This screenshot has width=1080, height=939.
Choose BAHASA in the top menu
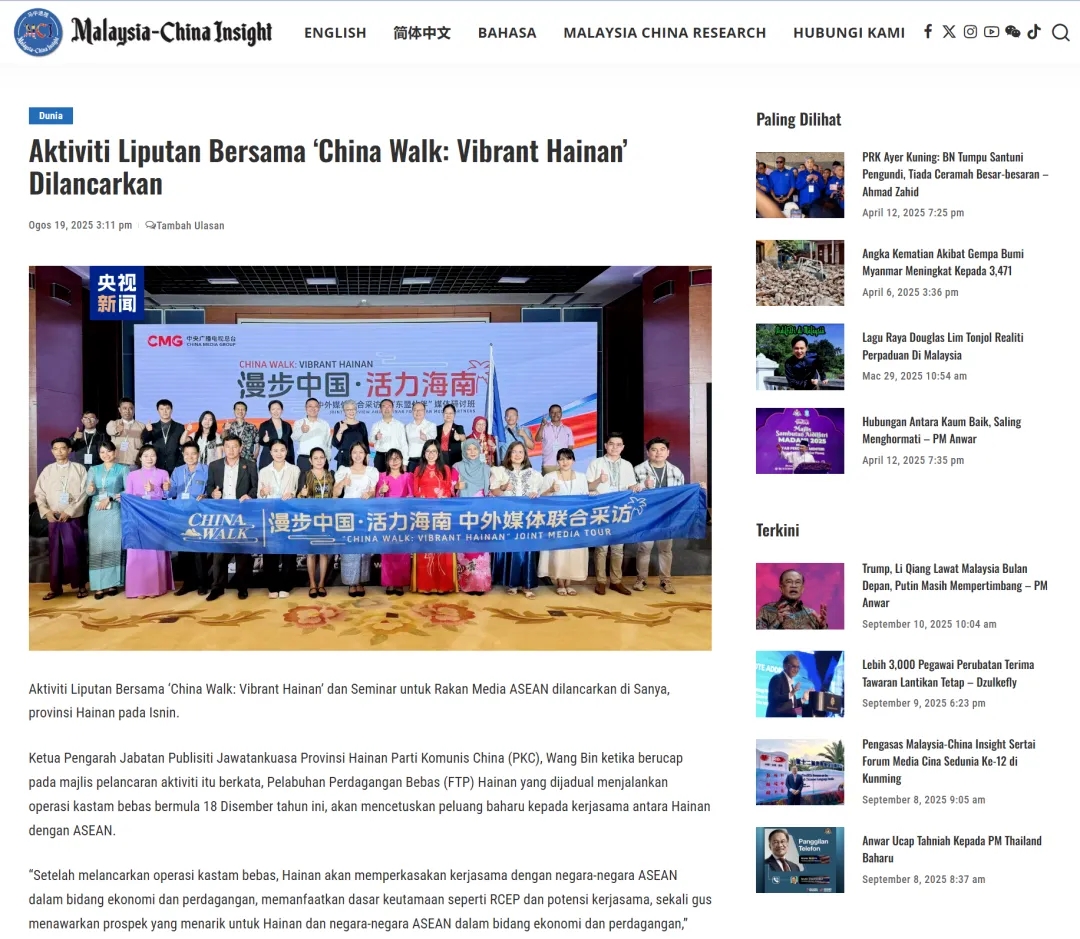tap(507, 33)
